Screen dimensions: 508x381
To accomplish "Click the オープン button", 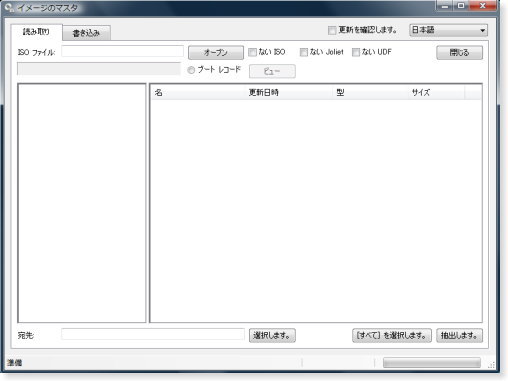I will 216,52.
